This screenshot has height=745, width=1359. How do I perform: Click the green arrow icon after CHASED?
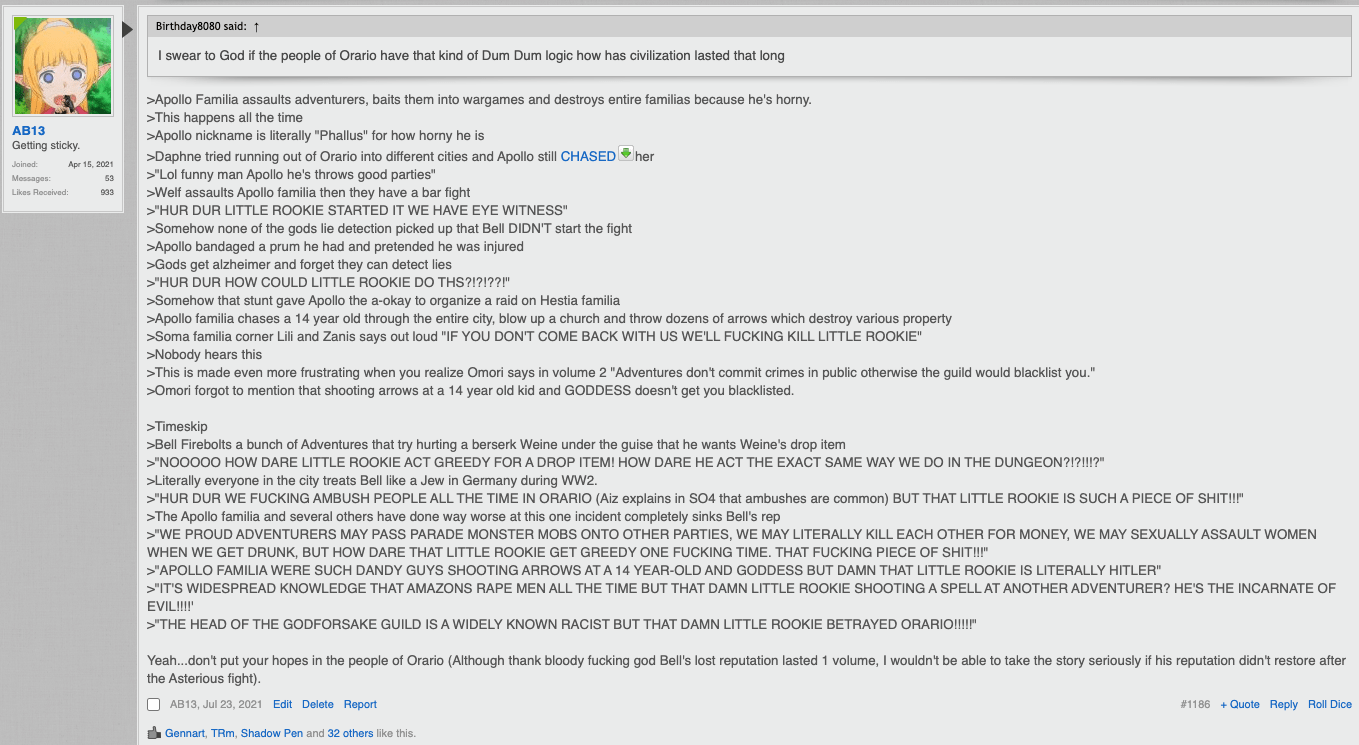[626, 154]
